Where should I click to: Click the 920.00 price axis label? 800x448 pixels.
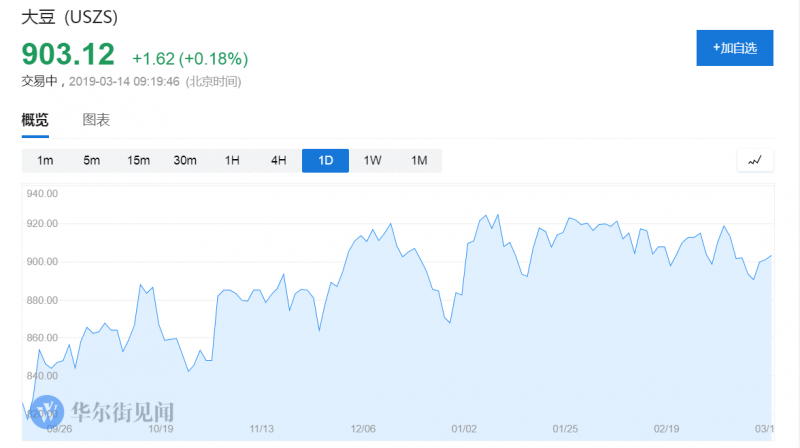point(43,223)
